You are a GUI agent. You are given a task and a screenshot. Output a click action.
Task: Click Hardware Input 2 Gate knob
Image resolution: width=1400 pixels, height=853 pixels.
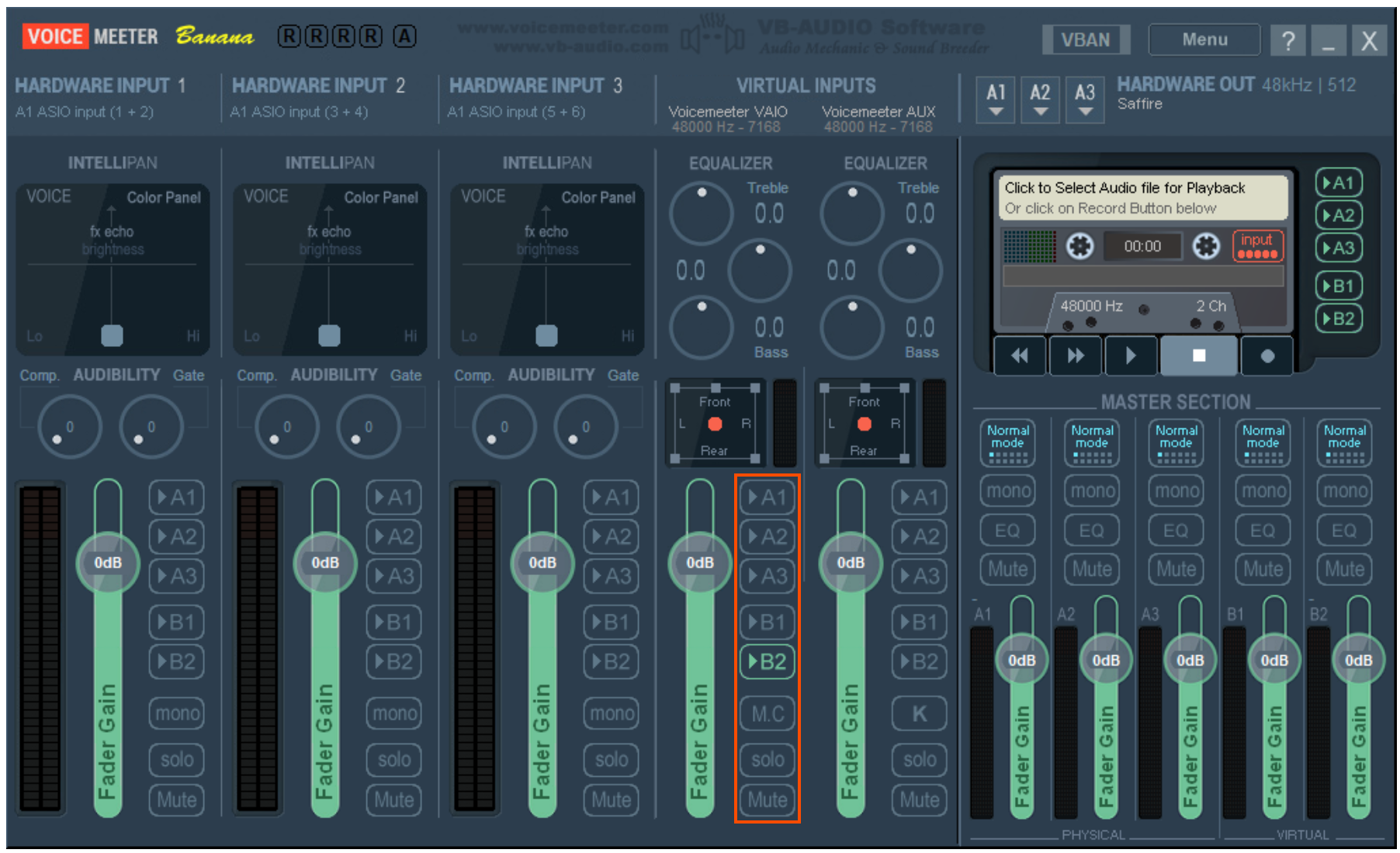click(369, 426)
